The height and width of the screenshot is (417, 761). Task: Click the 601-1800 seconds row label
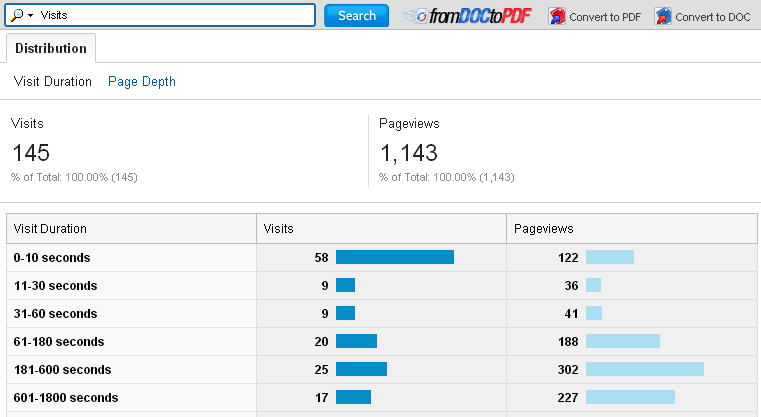coord(66,397)
